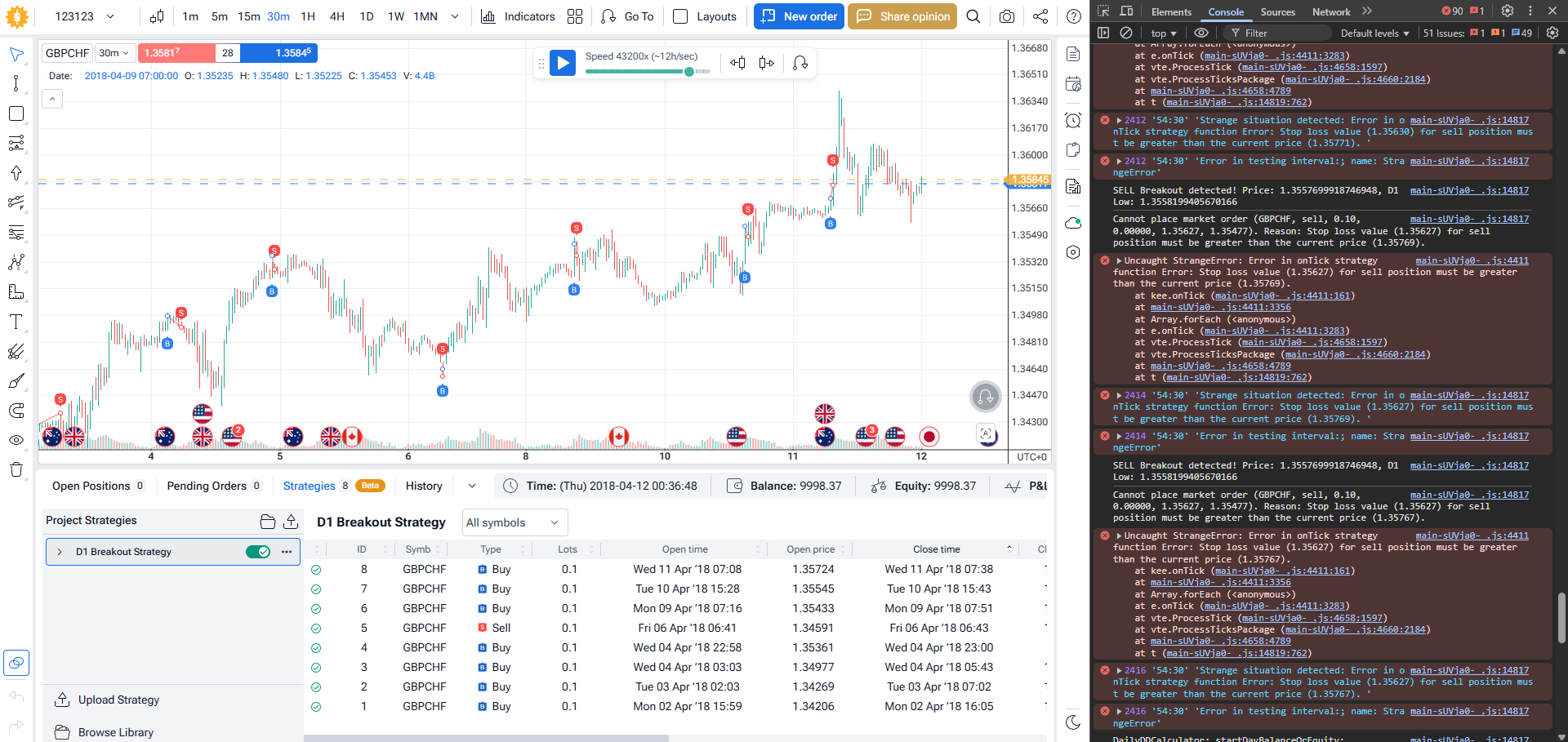The image size is (1568, 742).
Task: Open the Default levels dropdown in console
Action: coord(1374,33)
